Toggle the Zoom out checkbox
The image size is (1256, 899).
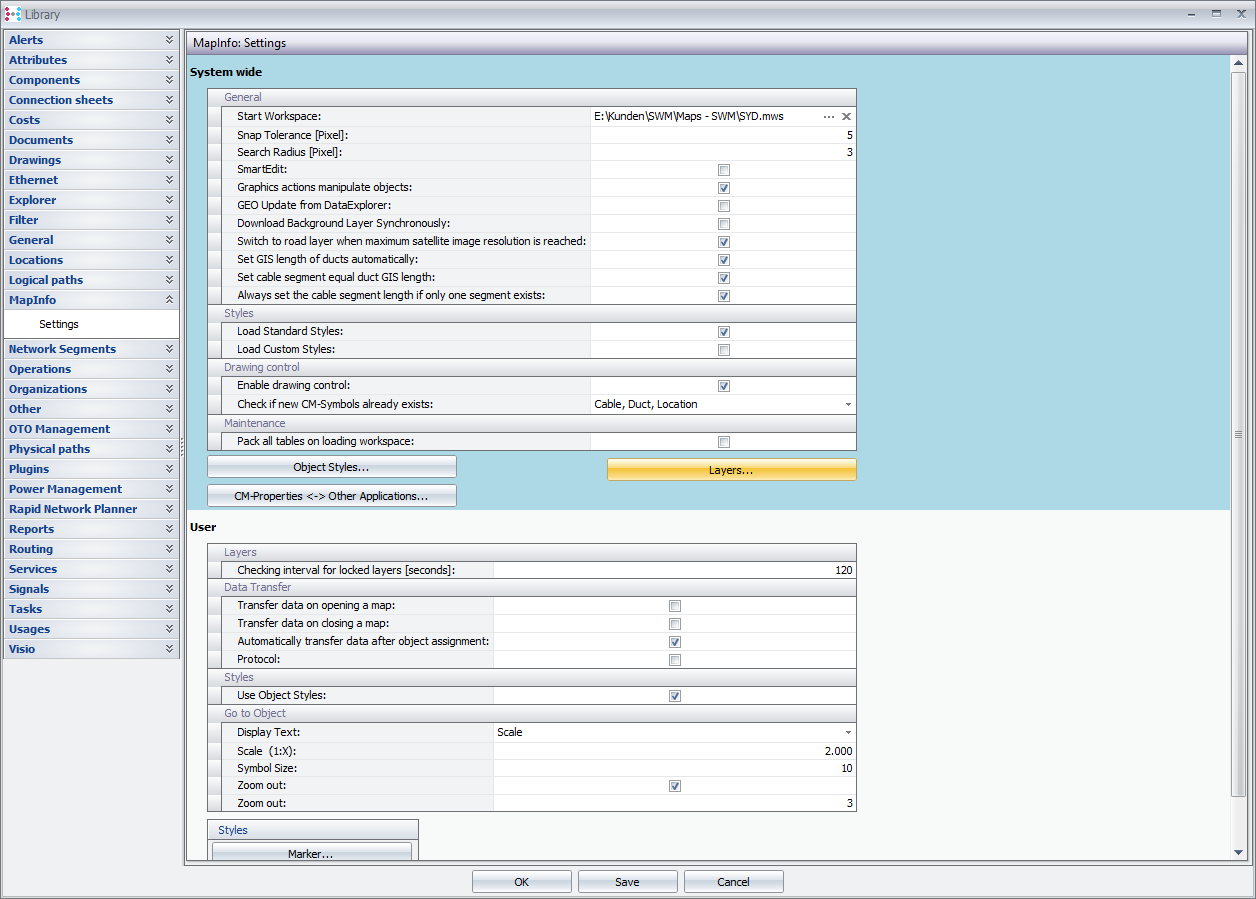675,786
